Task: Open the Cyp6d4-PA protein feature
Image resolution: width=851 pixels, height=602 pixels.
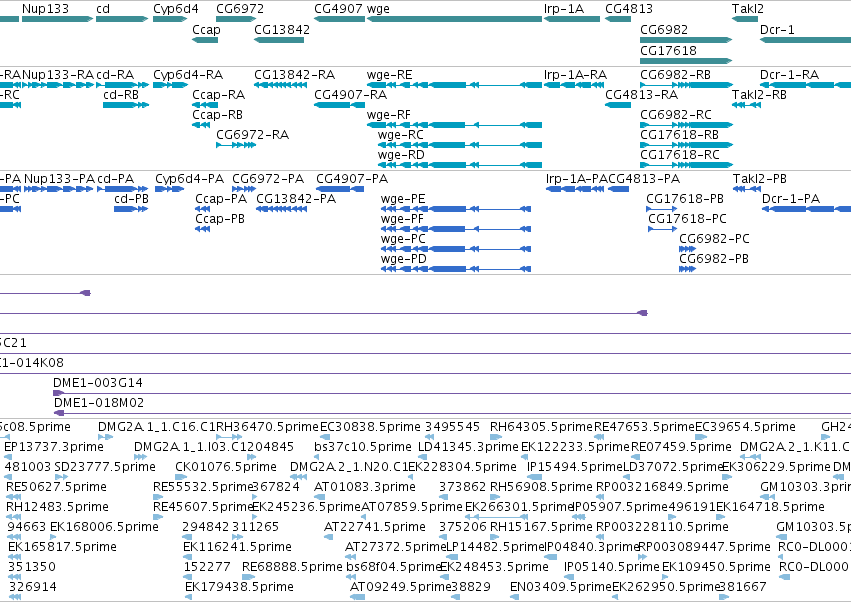Action: click(x=169, y=189)
